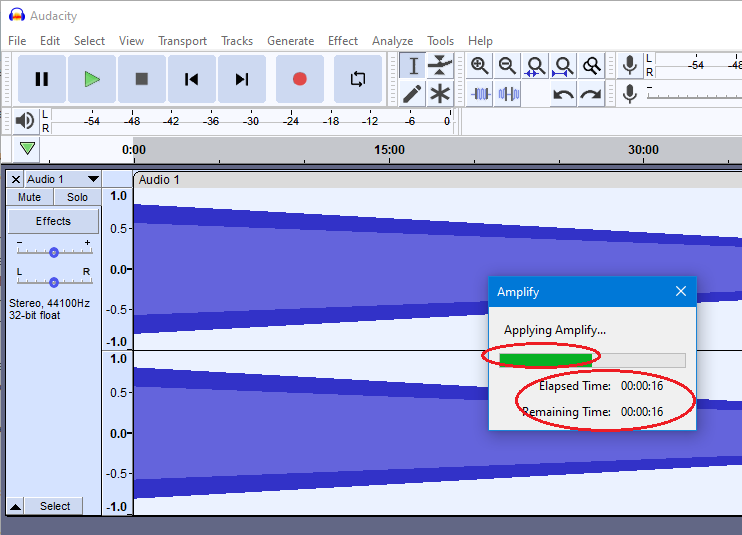Open the File menu
Image resolution: width=742 pixels, height=535 pixels.
[17, 41]
